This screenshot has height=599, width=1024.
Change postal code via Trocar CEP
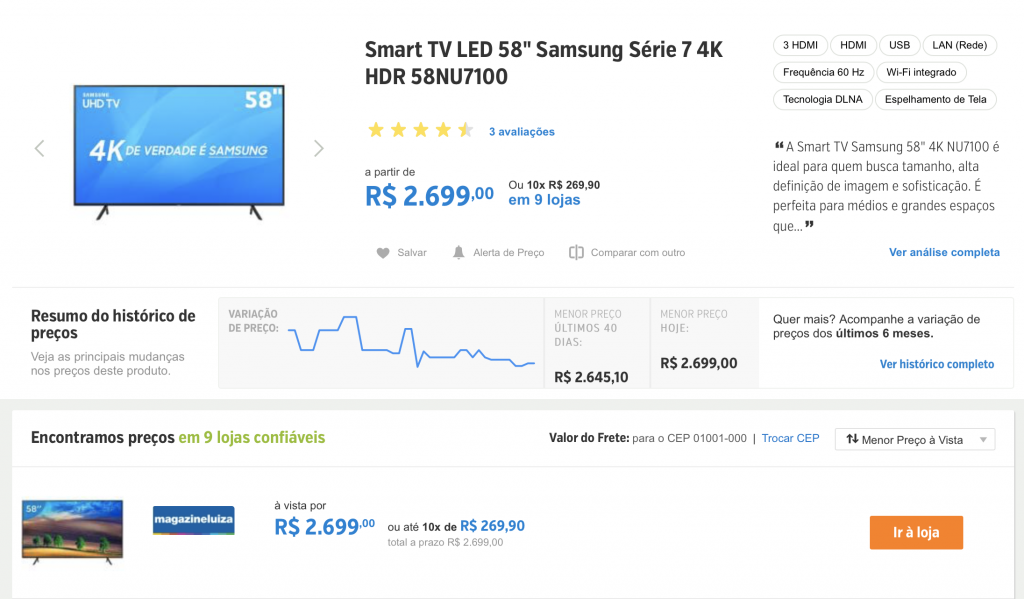coord(790,438)
